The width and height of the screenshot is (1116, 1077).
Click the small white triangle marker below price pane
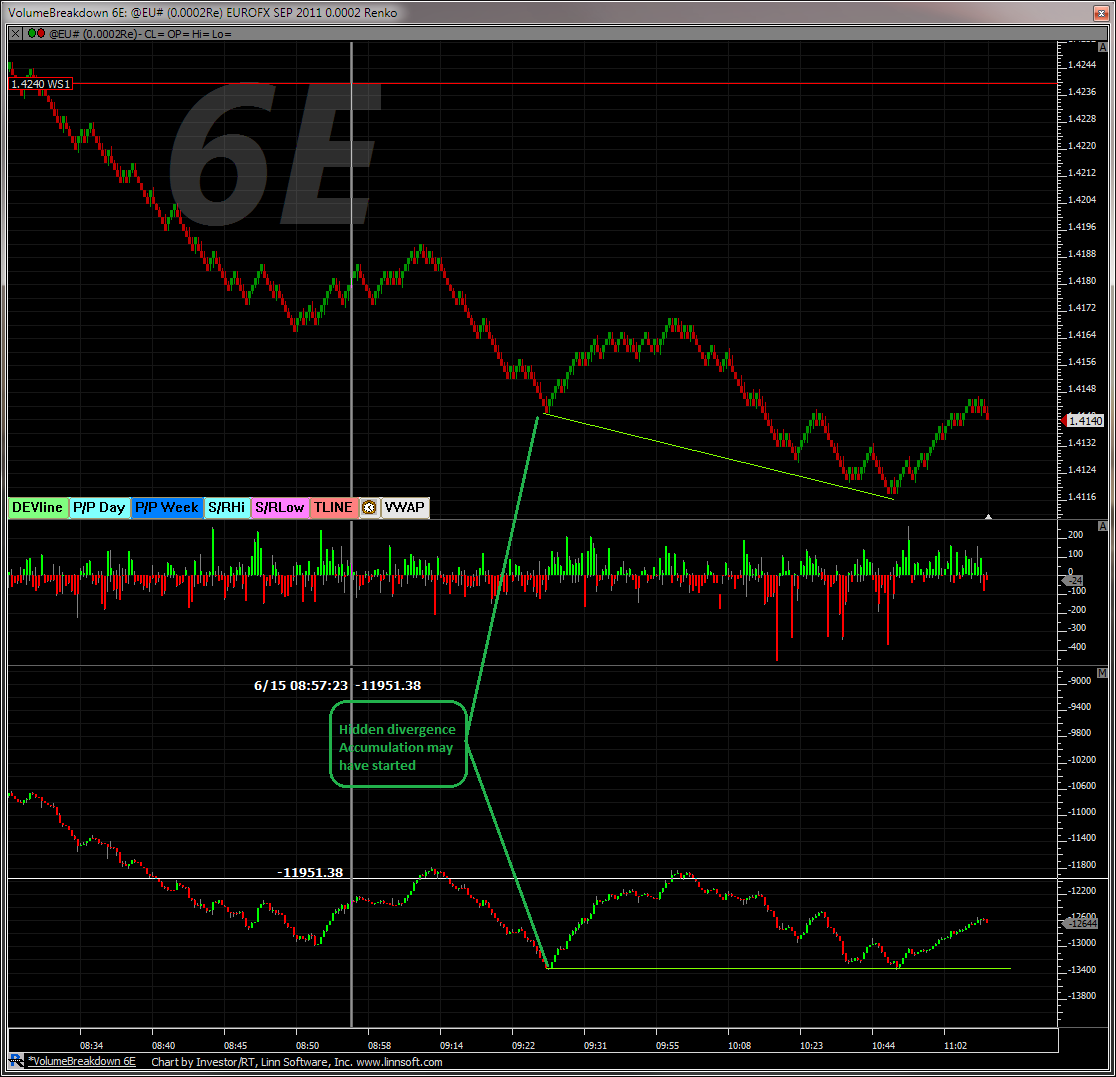click(988, 516)
